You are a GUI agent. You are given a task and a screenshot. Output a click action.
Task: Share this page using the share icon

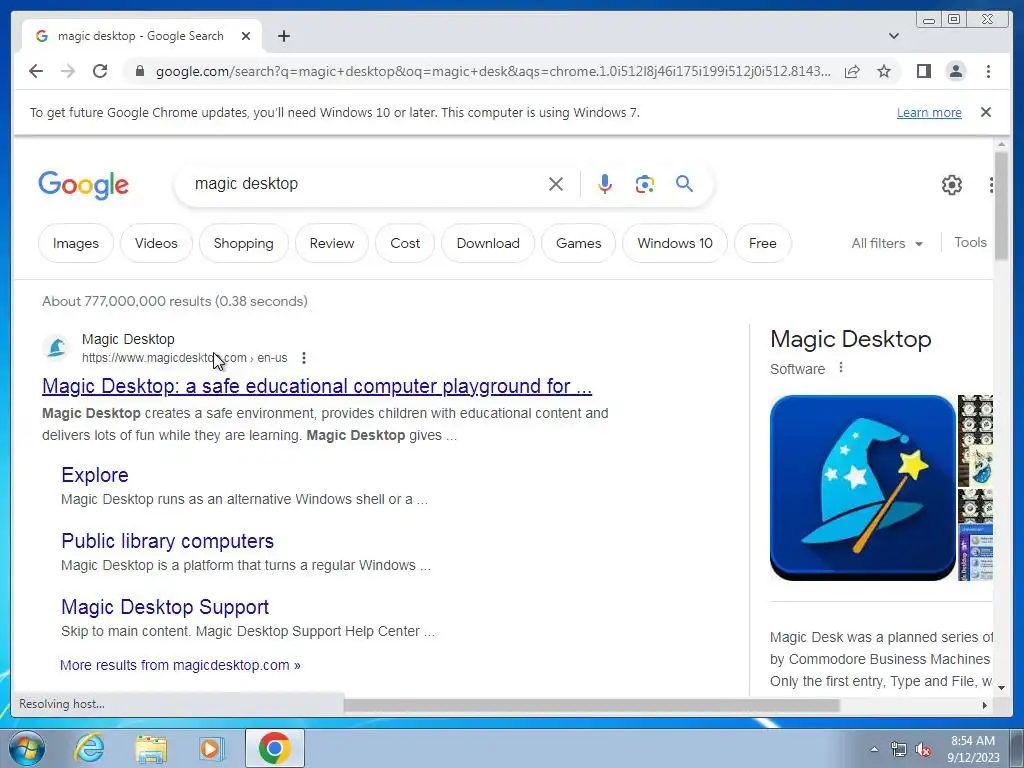(x=852, y=71)
